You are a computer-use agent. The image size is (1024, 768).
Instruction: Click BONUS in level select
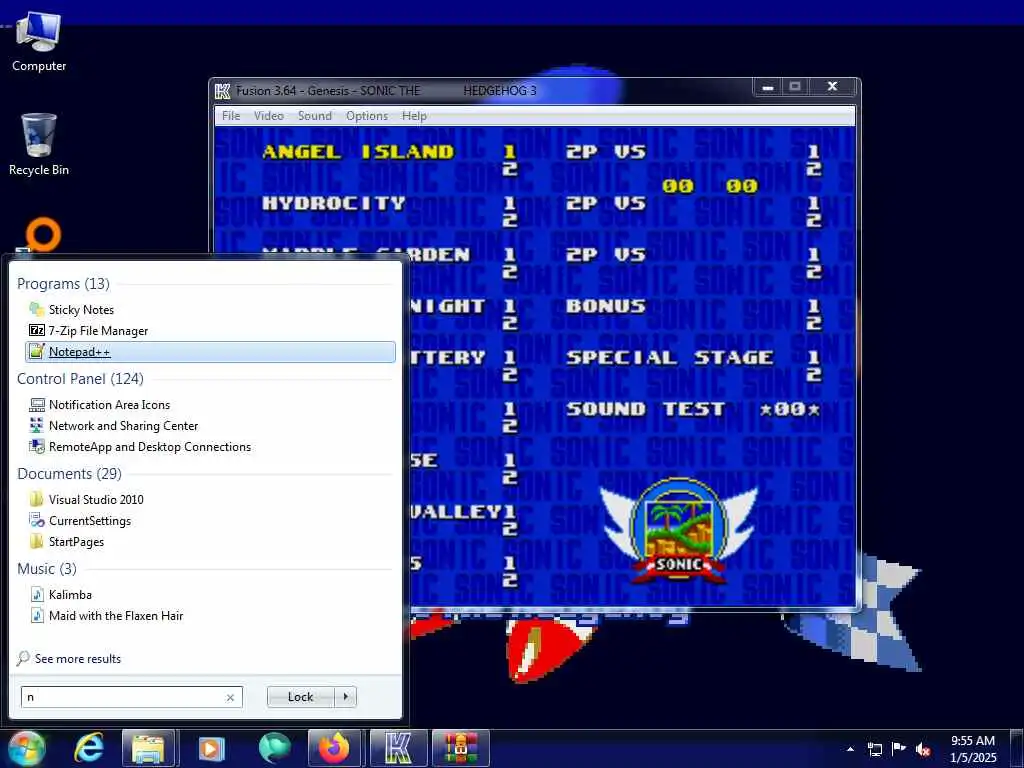605,306
